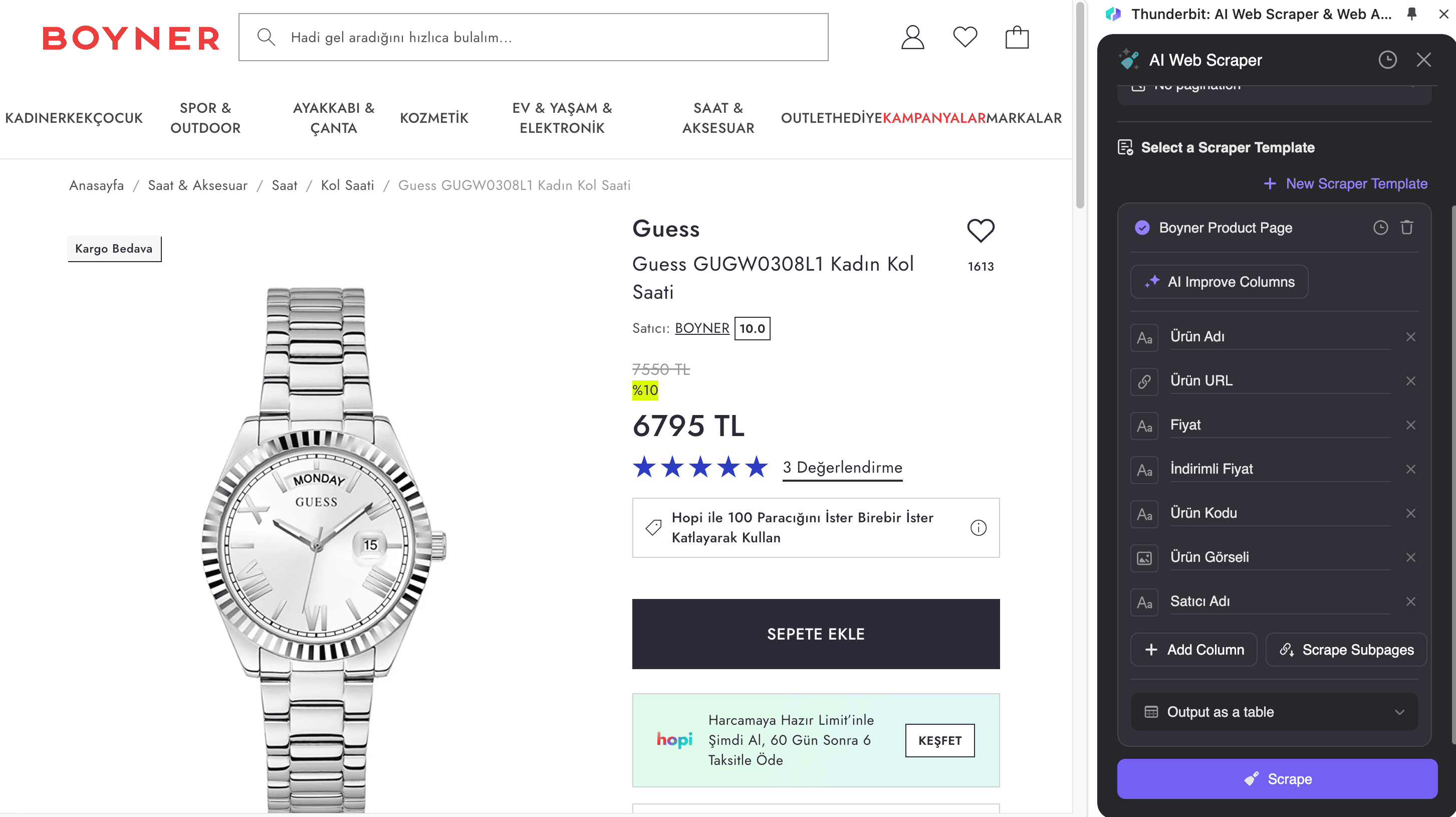Image resolution: width=1456 pixels, height=817 pixels.
Task: Open the pagination dropdown at panel top
Action: coord(1274,90)
